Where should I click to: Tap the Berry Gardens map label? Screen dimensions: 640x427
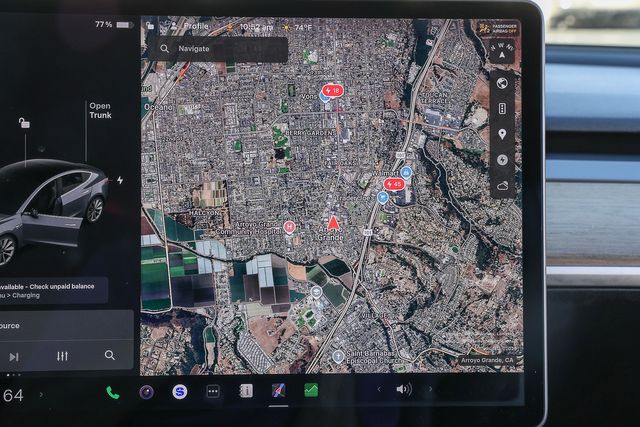tap(309, 133)
